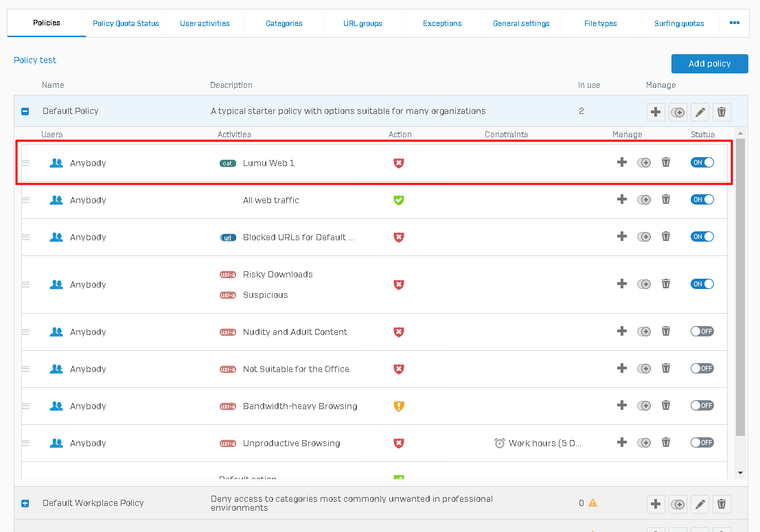The image size is (760, 532).
Task: Enable the Nudity and Adult Content rule
Action: point(702,332)
